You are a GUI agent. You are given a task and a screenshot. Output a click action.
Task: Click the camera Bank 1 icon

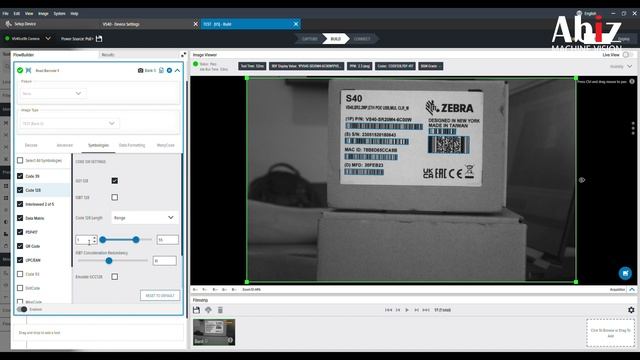(140, 70)
